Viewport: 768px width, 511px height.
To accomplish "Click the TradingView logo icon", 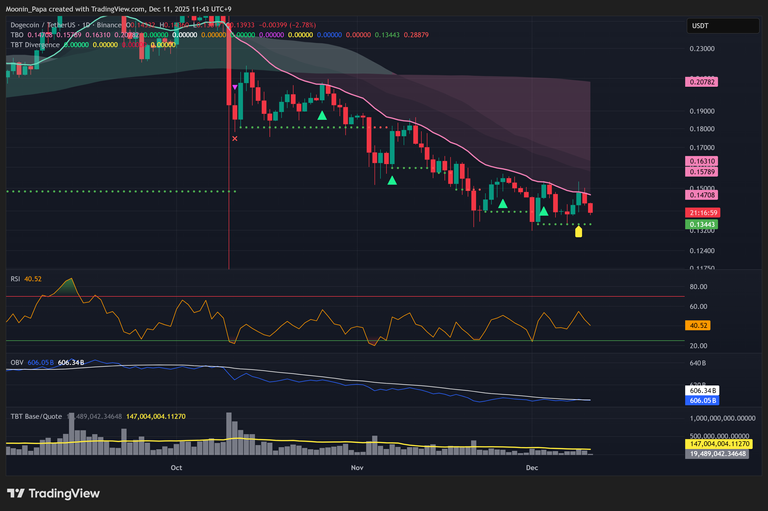I will [15, 493].
